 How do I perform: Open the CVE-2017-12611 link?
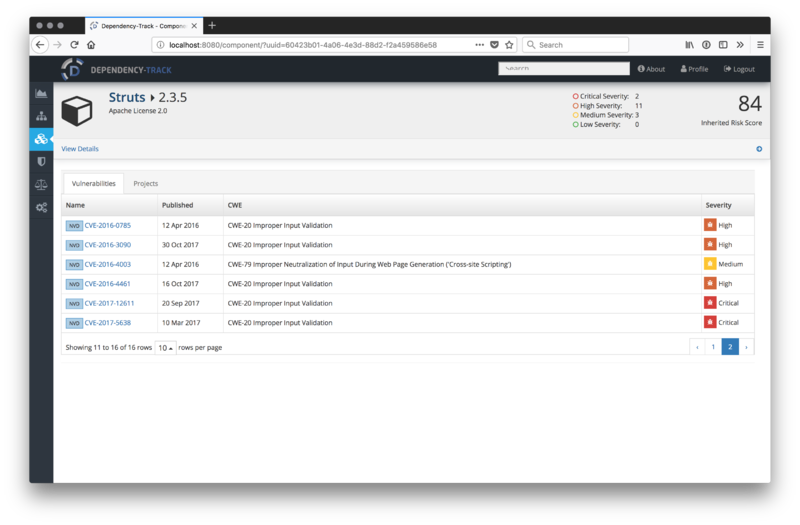pos(109,303)
